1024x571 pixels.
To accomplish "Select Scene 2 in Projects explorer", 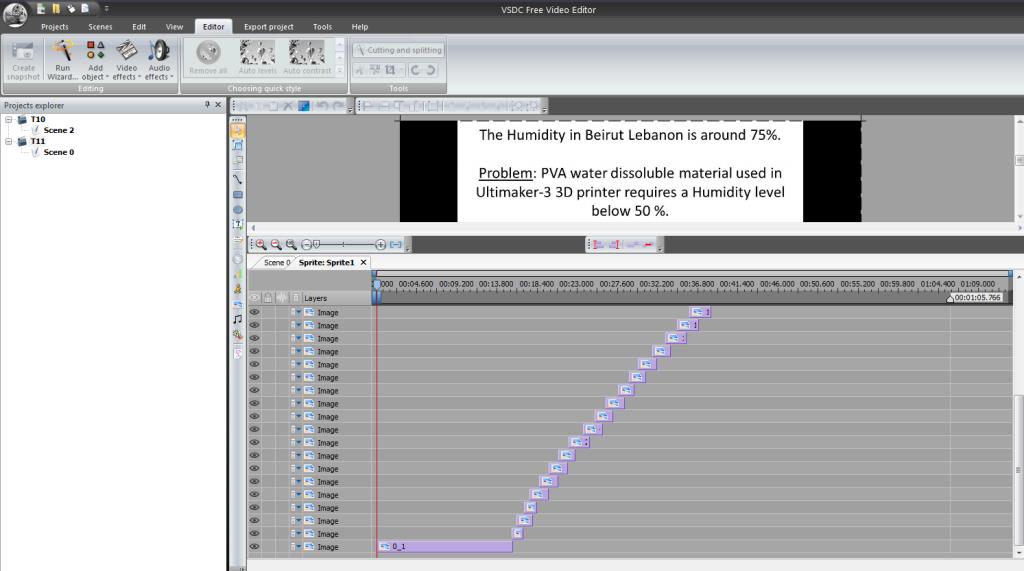I will (59, 130).
